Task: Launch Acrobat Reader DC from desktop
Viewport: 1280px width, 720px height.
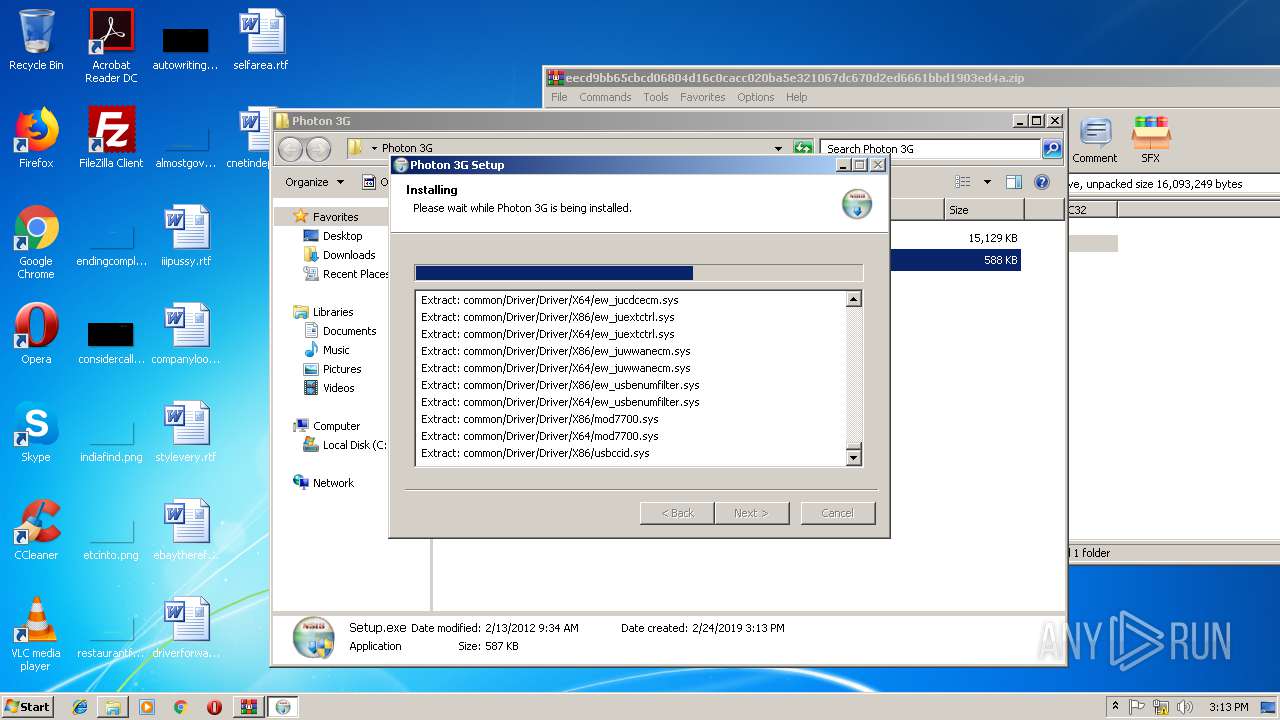Action: coord(111,46)
